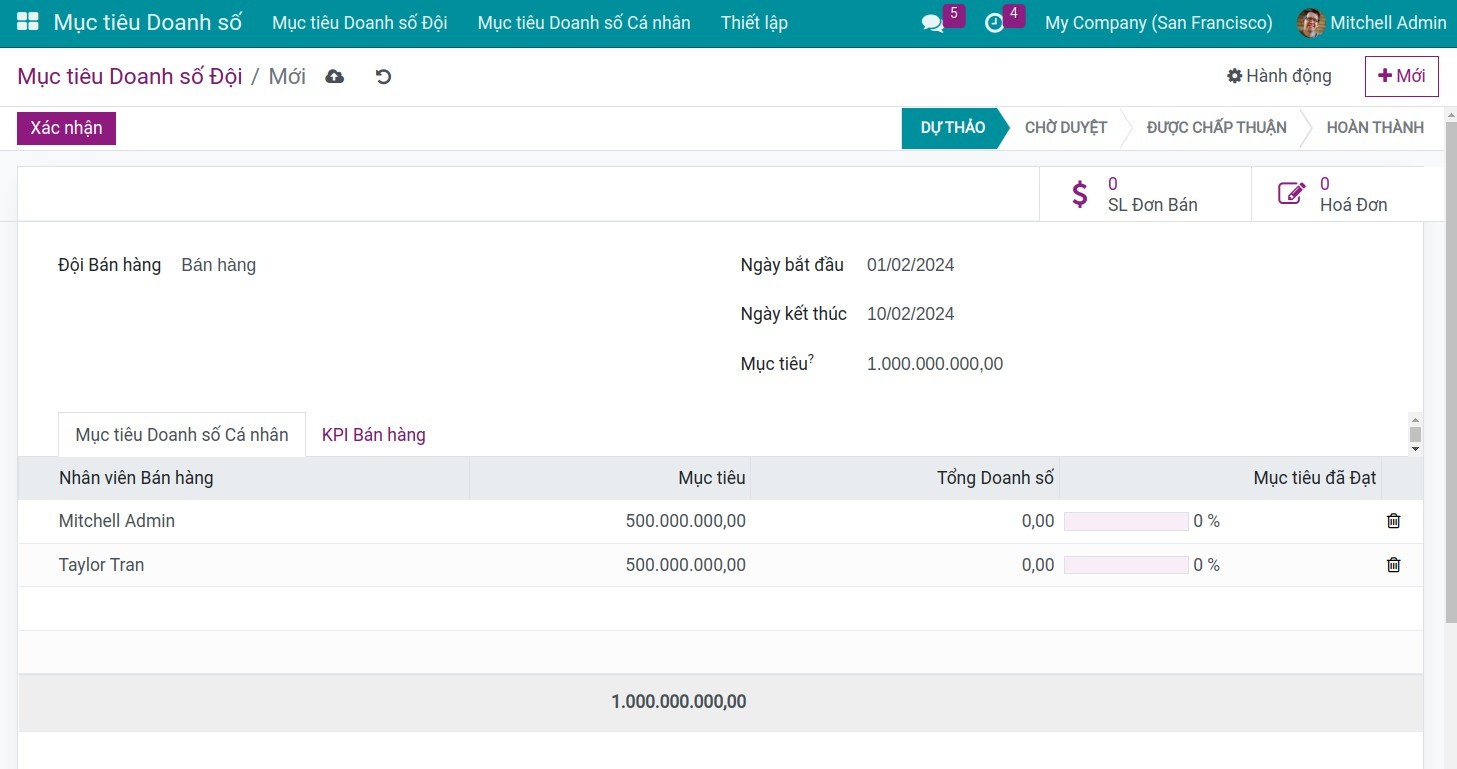Click the Mới create button

[x=1401, y=76]
